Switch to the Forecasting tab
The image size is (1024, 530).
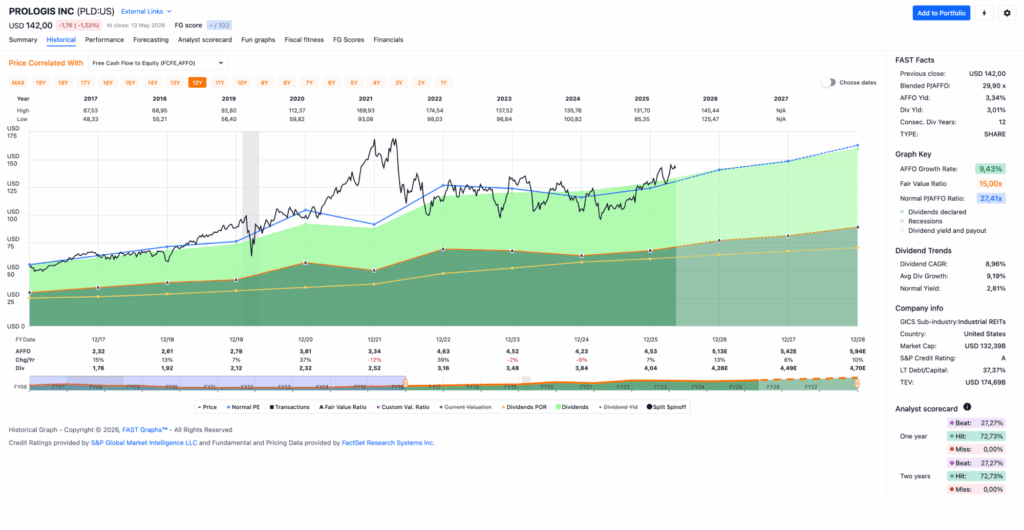coord(151,40)
